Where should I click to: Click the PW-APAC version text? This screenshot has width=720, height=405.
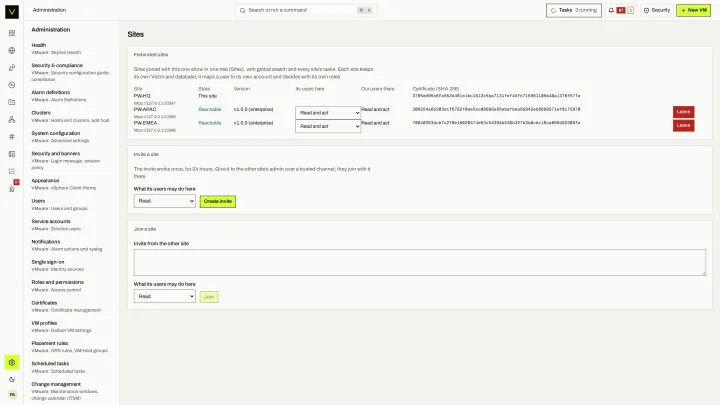[x=253, y=109]
